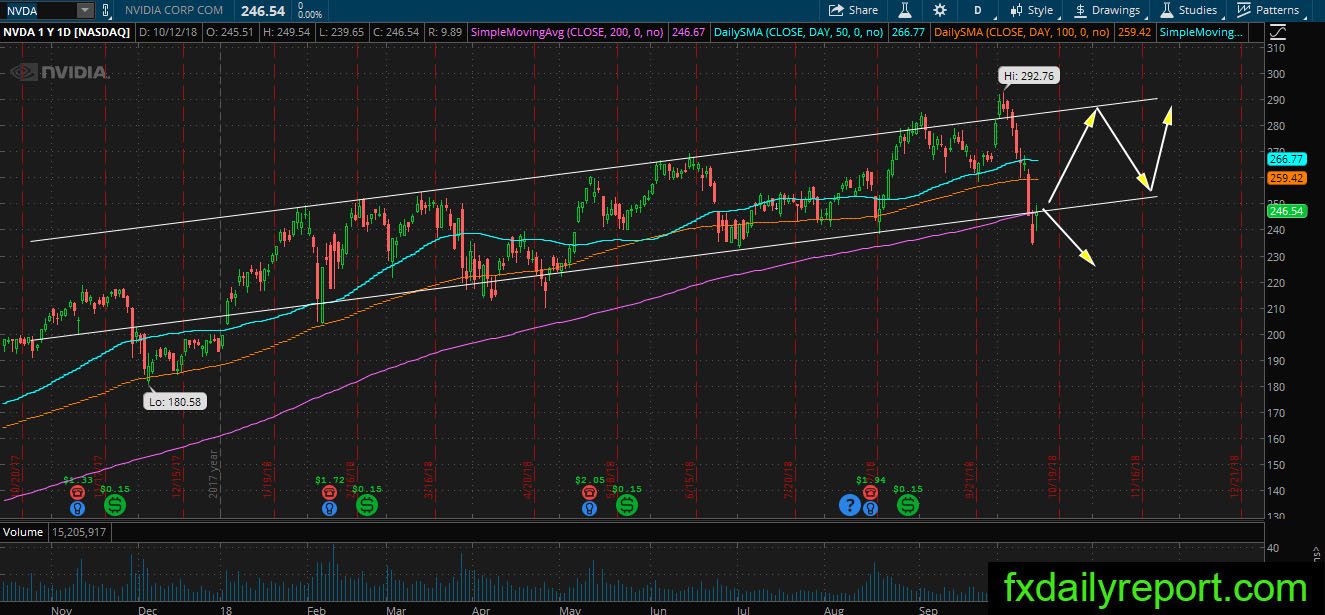Click lightbulb icon under $1.72 earnings
The image size is (1325, 615).
(x=329, y=507)
